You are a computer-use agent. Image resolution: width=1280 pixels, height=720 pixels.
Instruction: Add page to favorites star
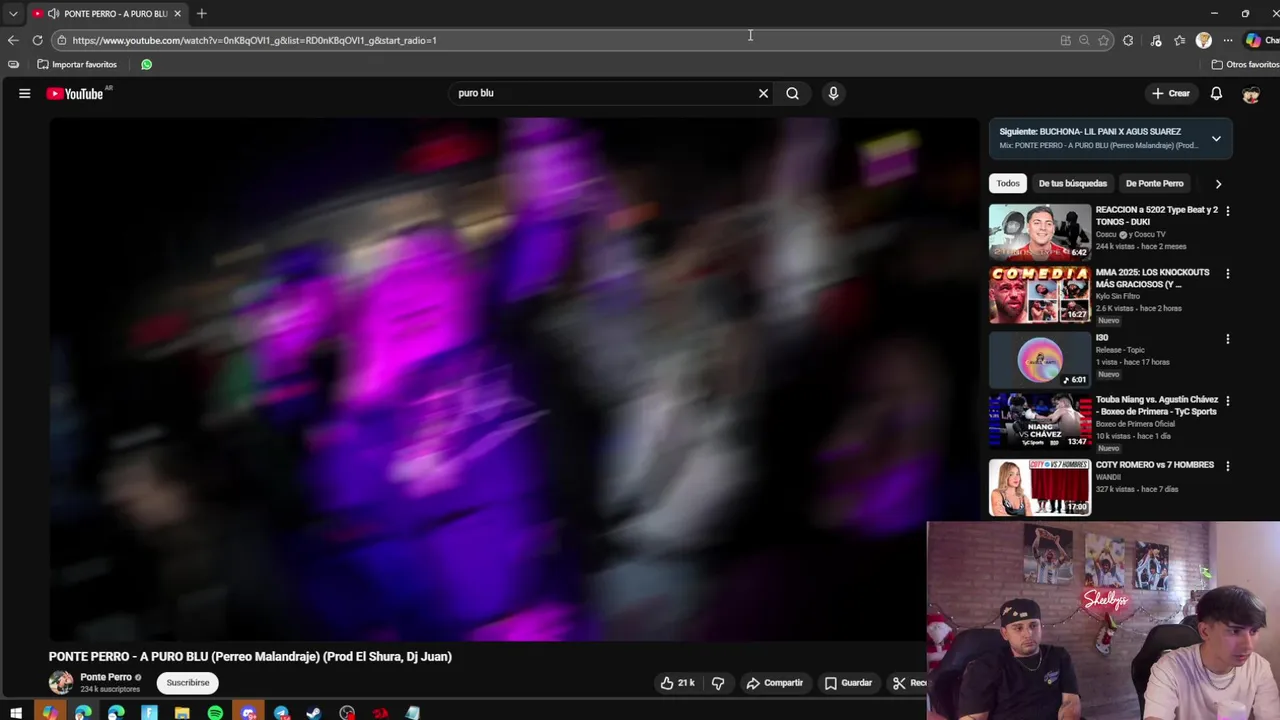pos(1104,40)
